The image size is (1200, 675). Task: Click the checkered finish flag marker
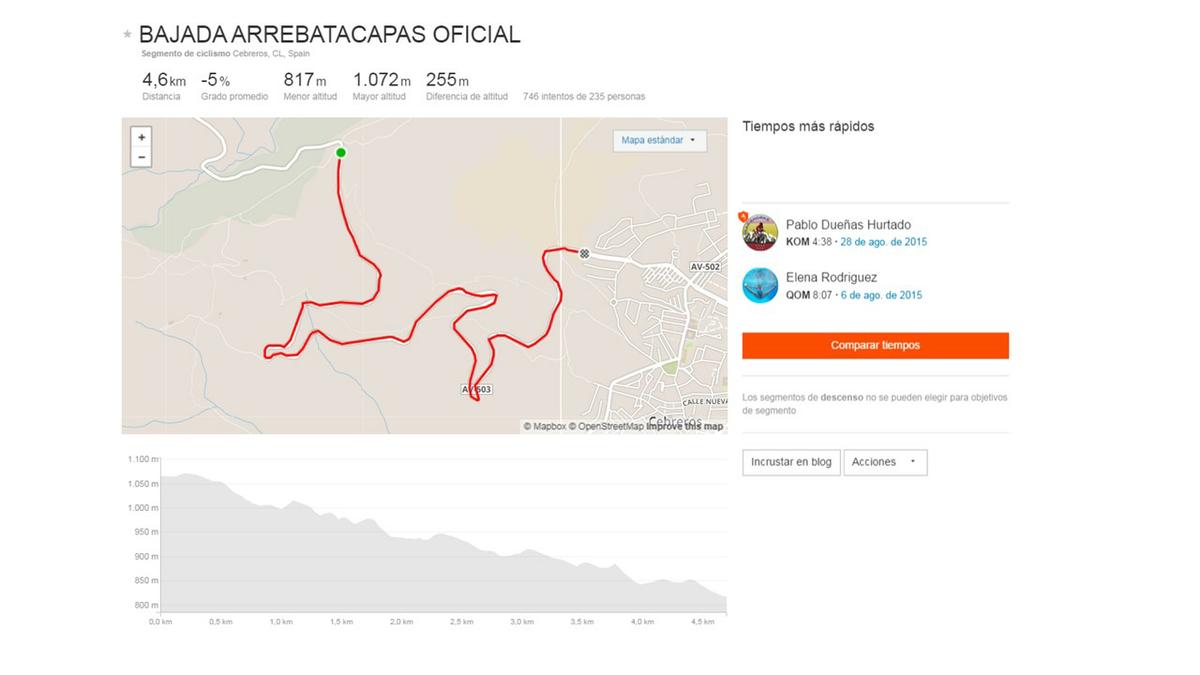pos(584,254)
